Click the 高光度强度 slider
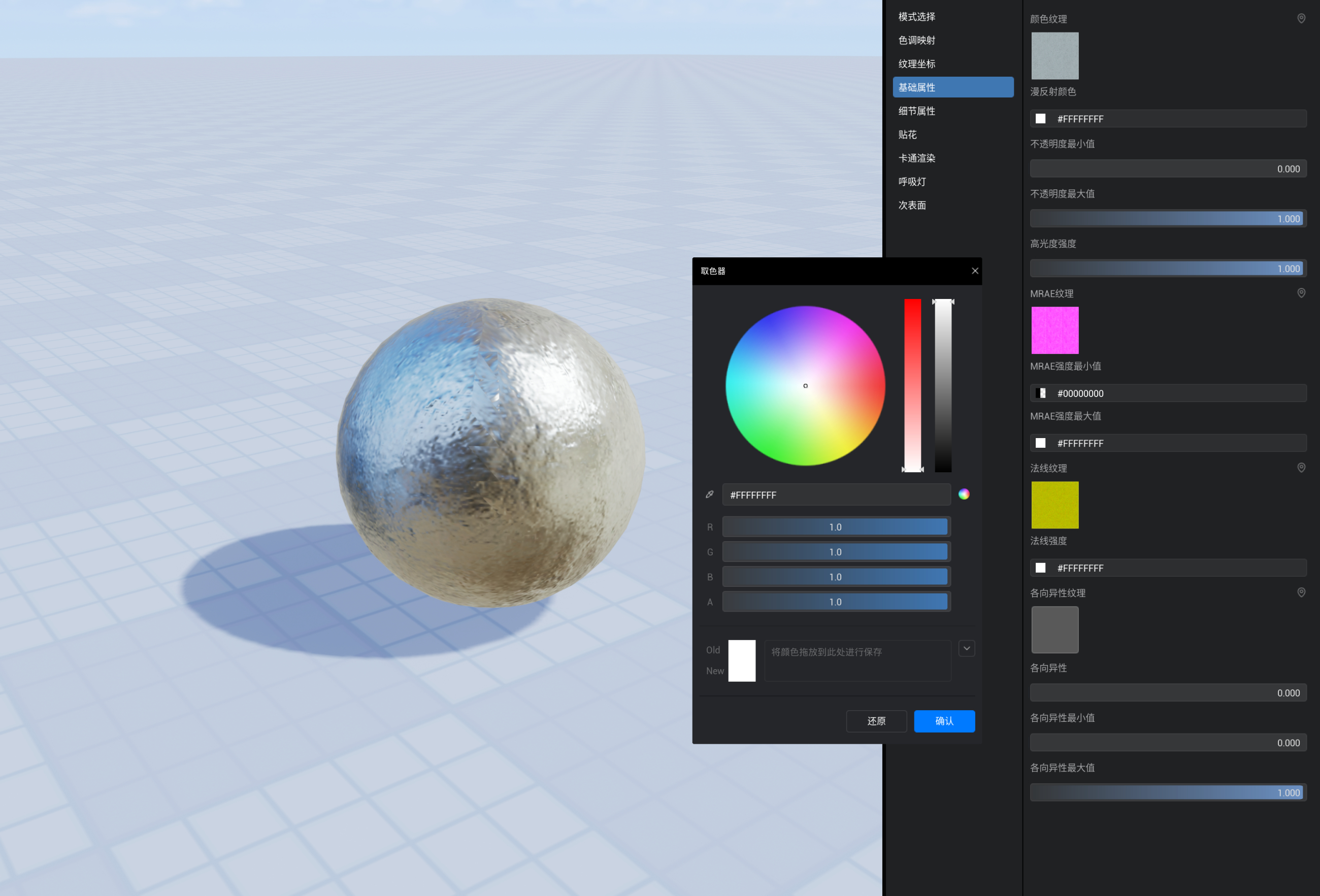This screenshot has width=1320, height=896. [x=1168, y=269]
